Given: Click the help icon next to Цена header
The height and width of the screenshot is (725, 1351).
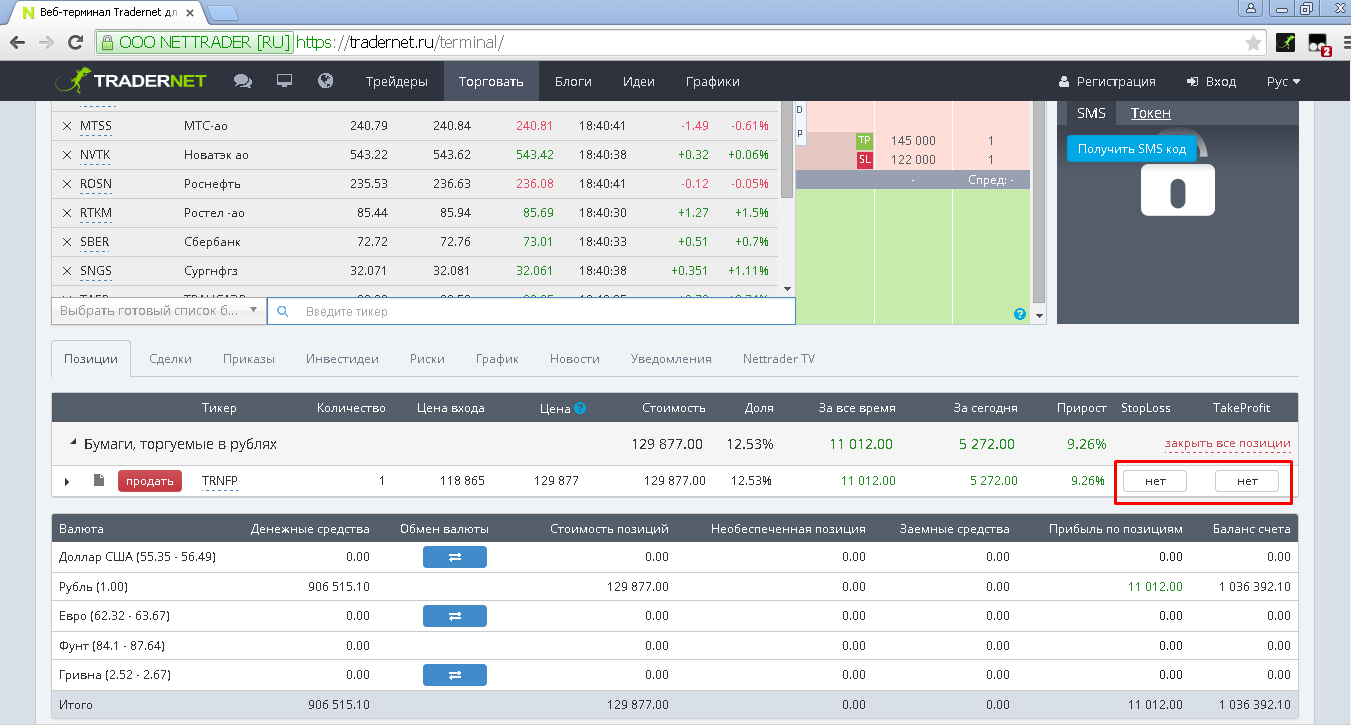Looking at the screenshot, I should (580, 408).
